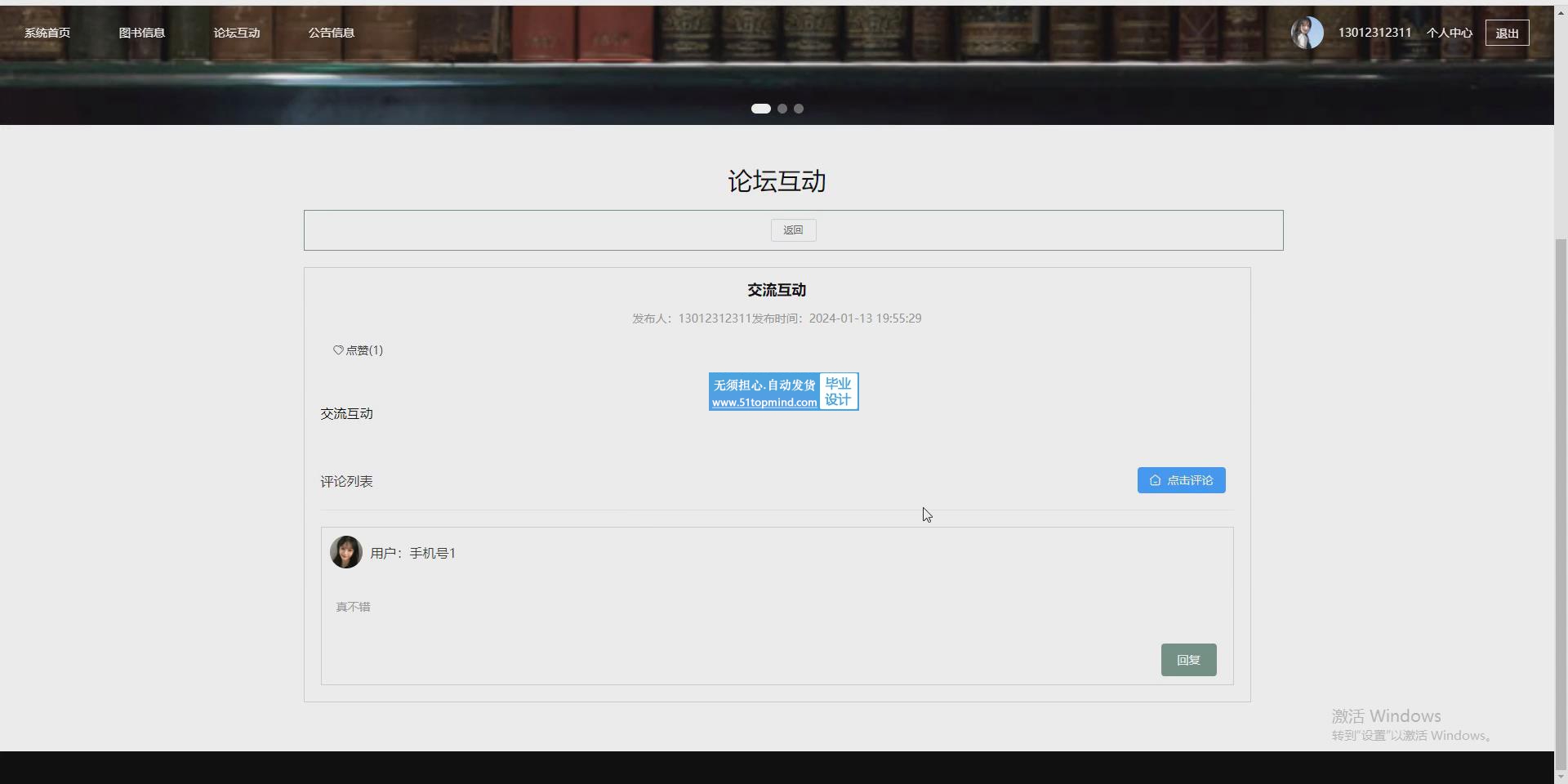Reply to comment using 回复 button
Viewport: 1568px width, 784px height.
pyautogui.click(x=1188, y=660)
